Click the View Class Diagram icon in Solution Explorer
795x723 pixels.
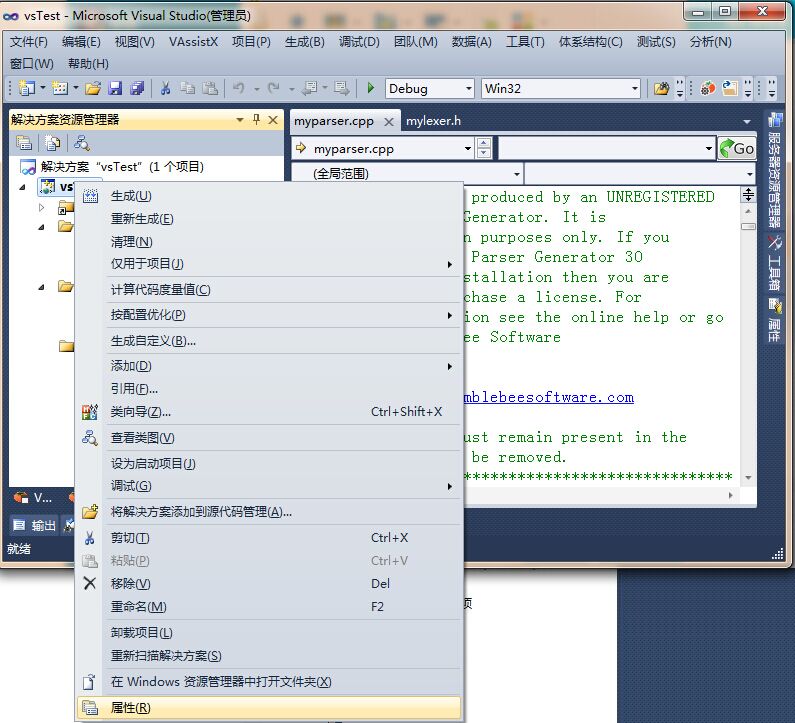point(82,143)
